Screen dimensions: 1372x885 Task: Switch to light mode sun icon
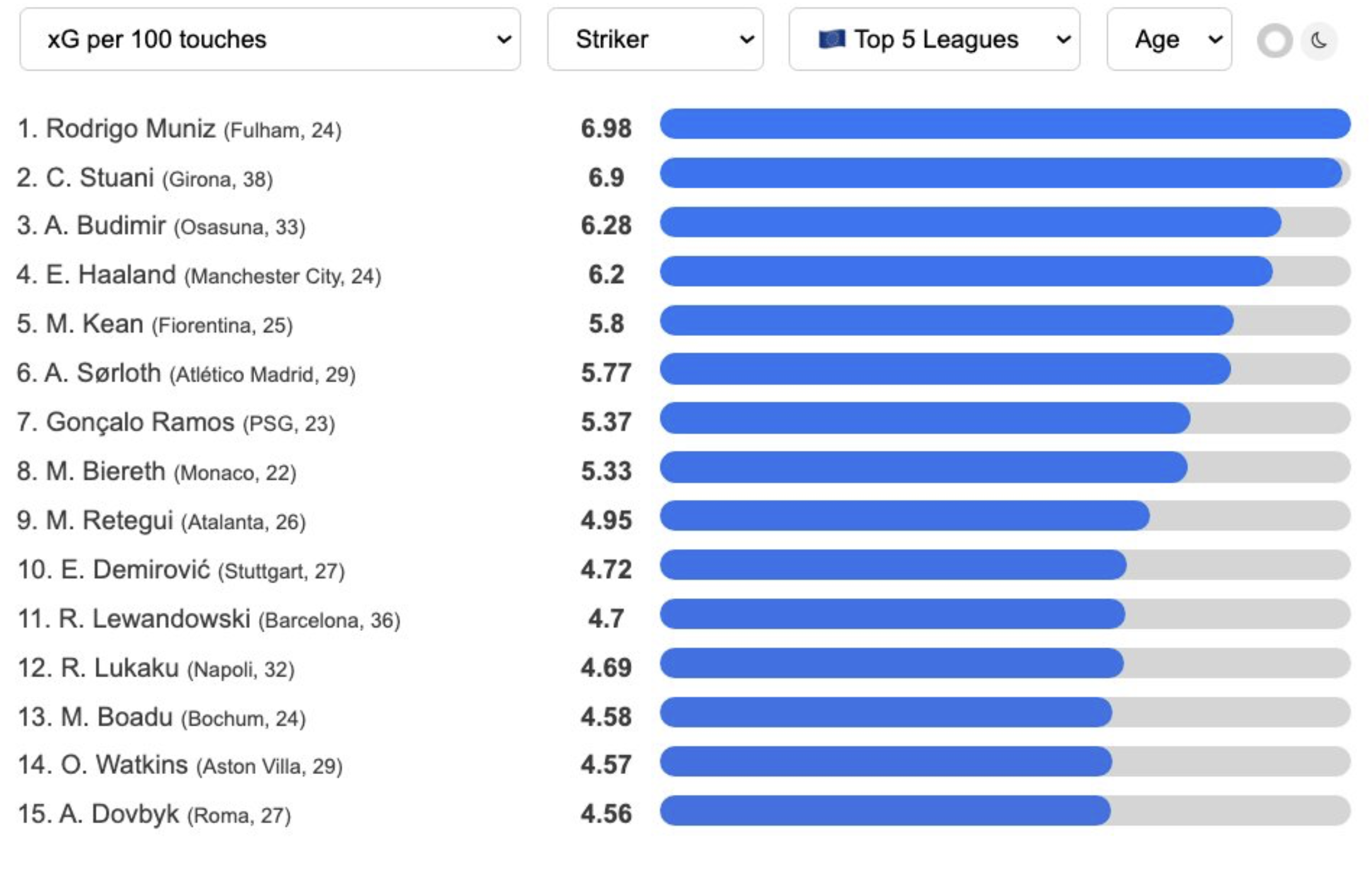[1274, 42]
